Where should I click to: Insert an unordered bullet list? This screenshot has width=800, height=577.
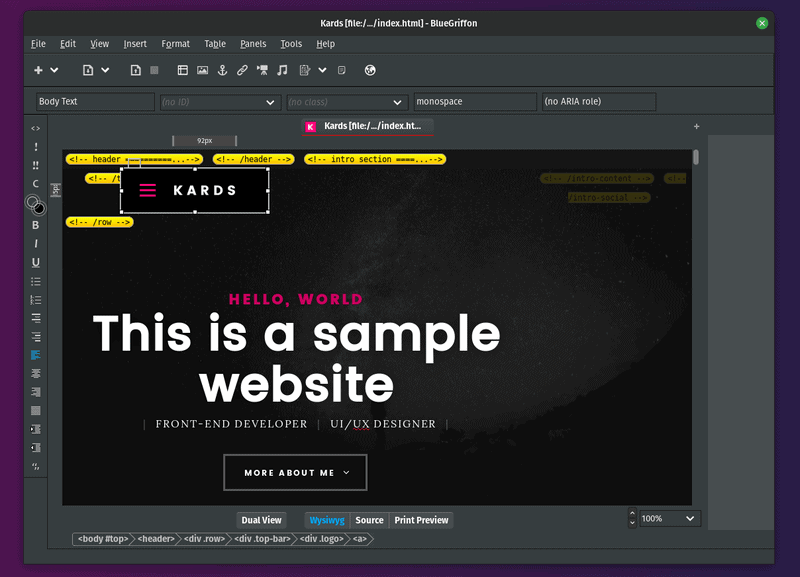tap(35, 281)
